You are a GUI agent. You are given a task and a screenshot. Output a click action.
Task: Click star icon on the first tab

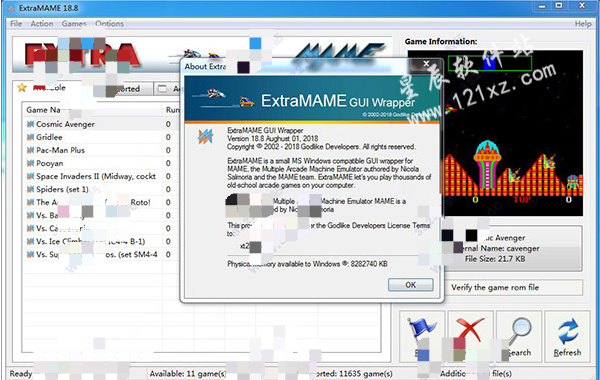click(x=22, y=88)
